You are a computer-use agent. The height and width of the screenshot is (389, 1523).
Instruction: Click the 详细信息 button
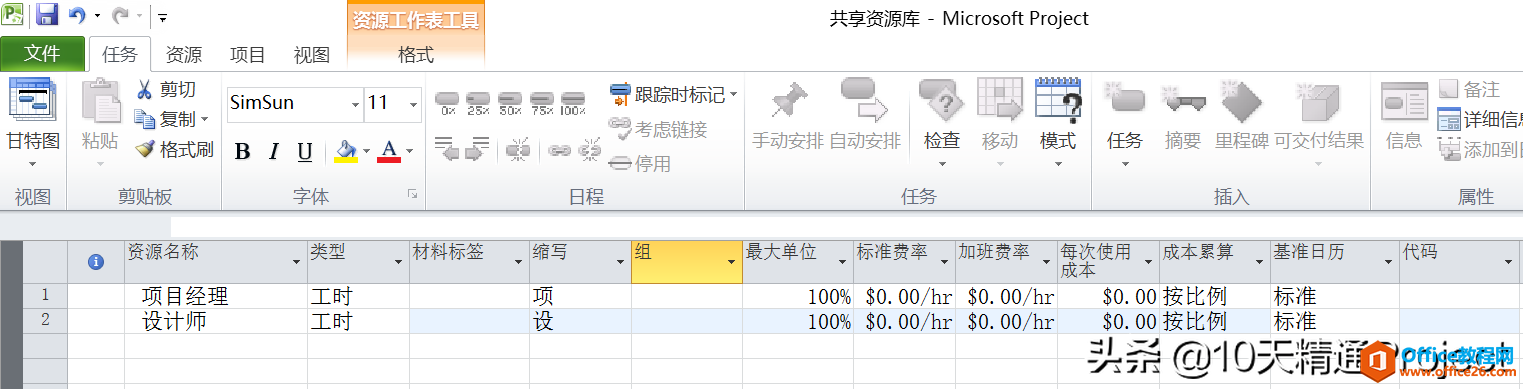(1480, 120)
